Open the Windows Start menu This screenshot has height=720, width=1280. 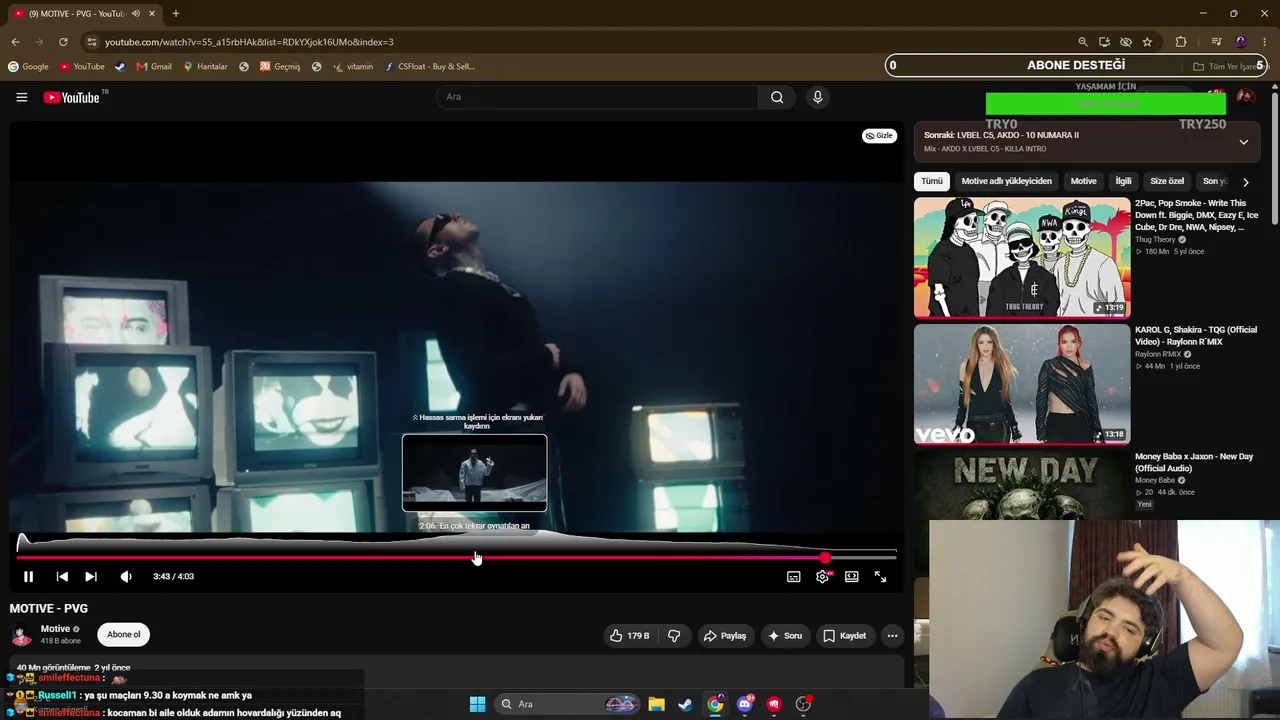click(x=477, y=704)
